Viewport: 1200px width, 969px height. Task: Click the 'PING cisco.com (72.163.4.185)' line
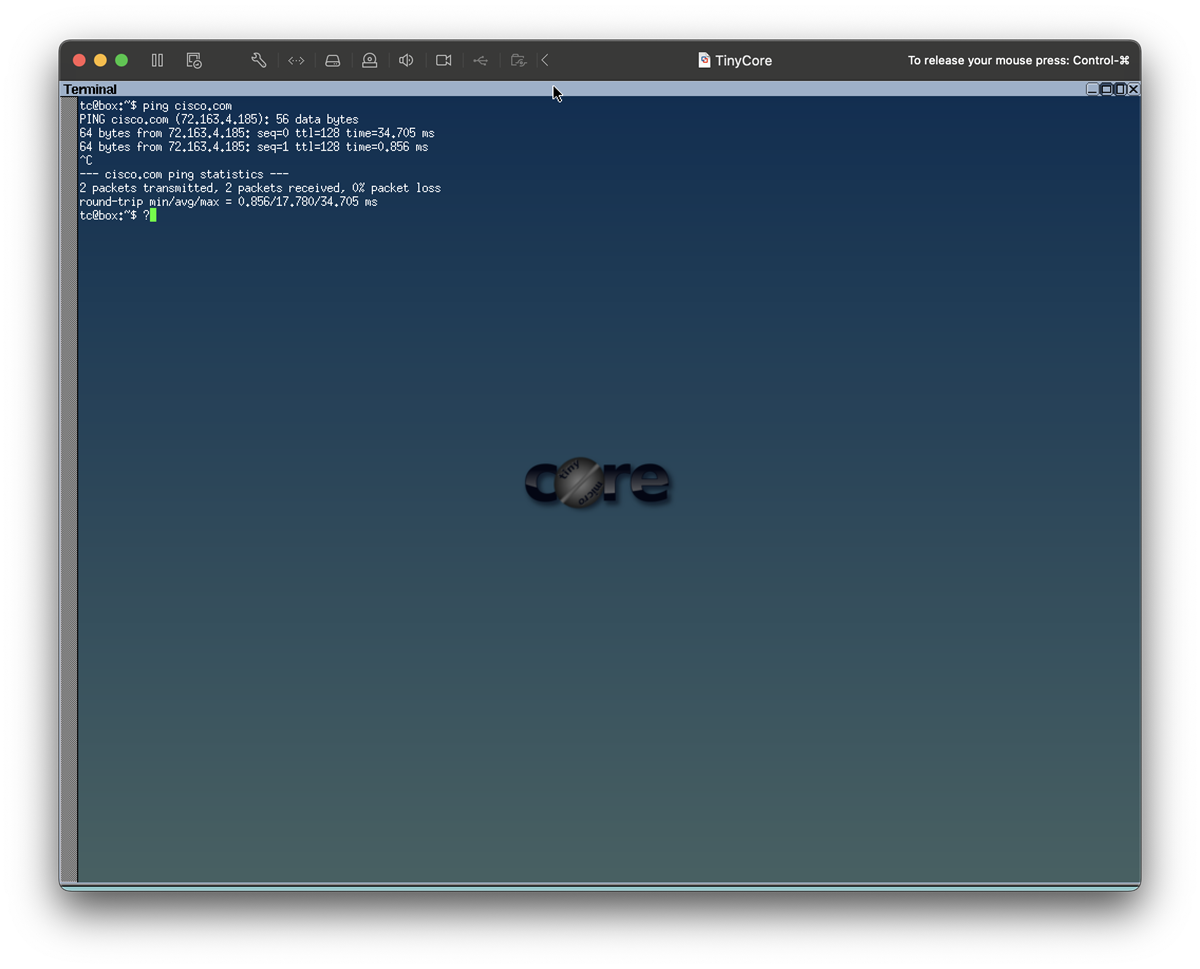coord(219,119)
